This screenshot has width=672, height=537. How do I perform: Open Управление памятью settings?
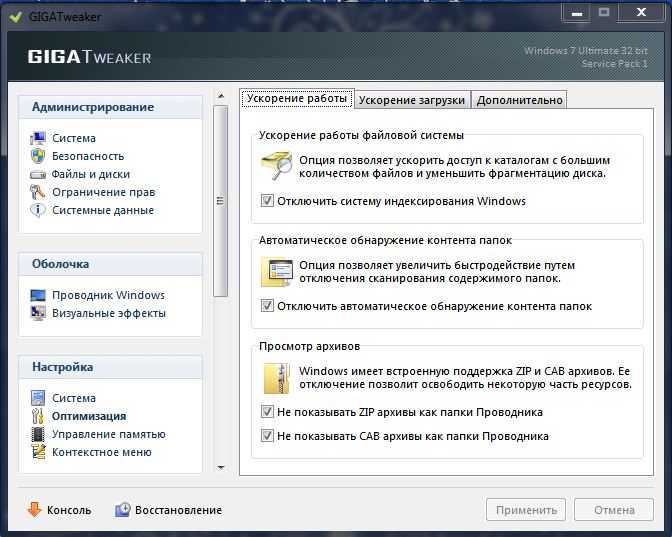pyautogui.click(x=108, y=434)
